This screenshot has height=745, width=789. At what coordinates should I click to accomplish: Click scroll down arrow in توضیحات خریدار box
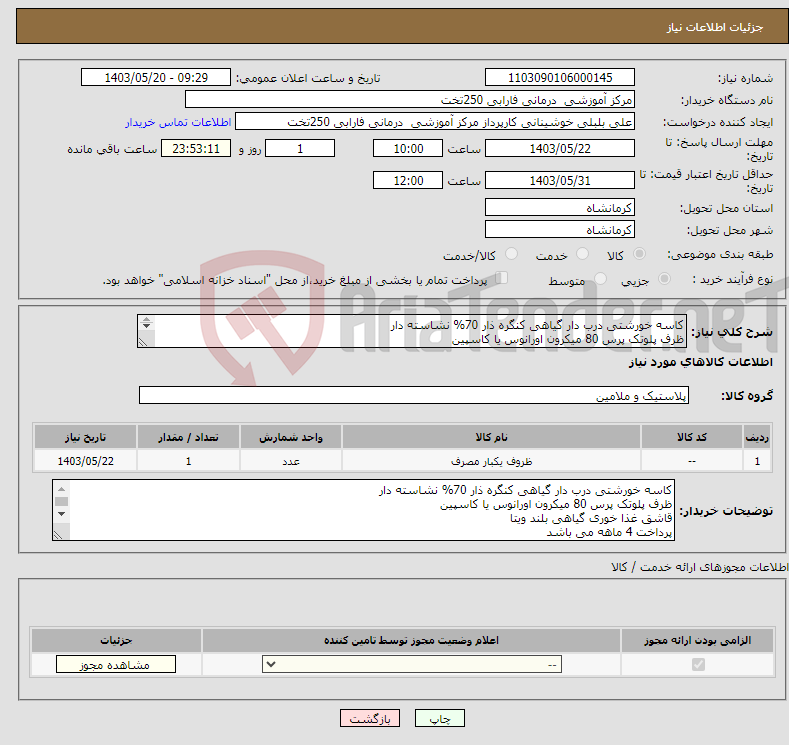tap(61, 514)
